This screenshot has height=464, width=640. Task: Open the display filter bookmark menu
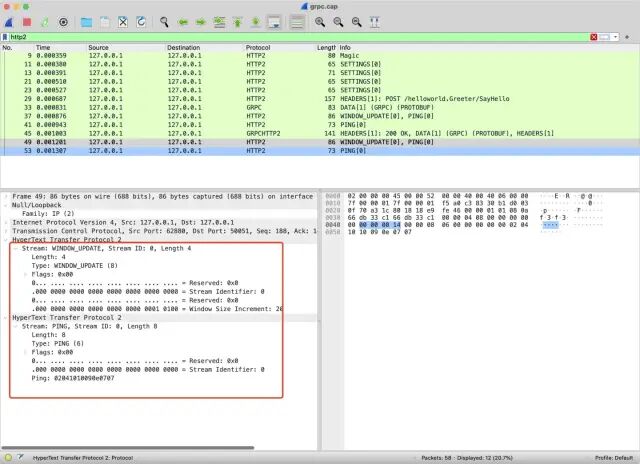5,37
